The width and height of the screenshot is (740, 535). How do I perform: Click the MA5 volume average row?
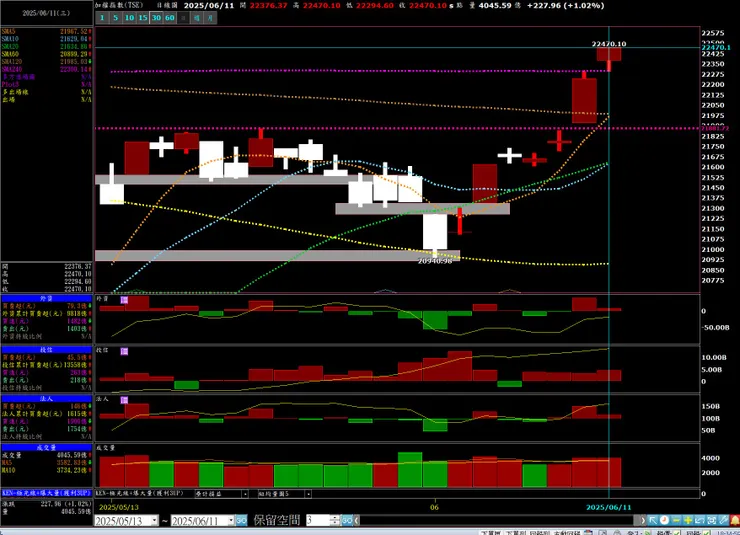tap(46, 463)
